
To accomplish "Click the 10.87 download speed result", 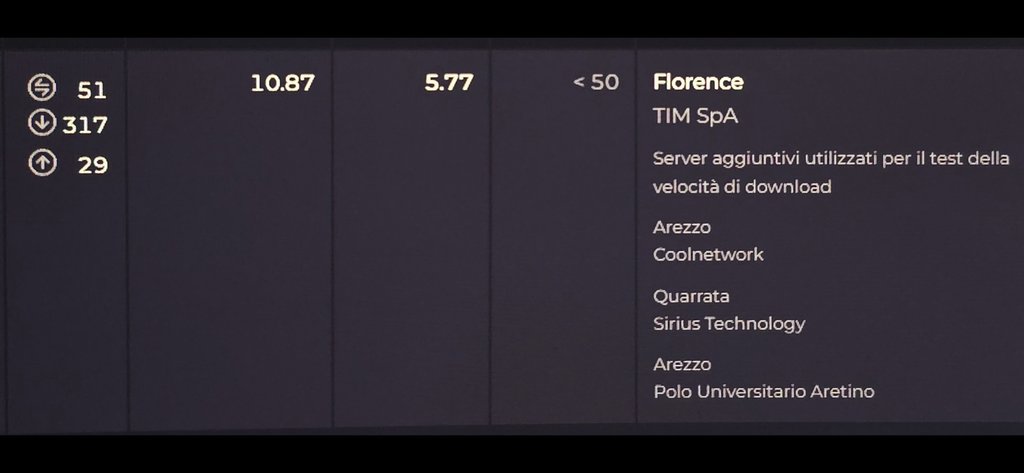I will pos(283,83).
